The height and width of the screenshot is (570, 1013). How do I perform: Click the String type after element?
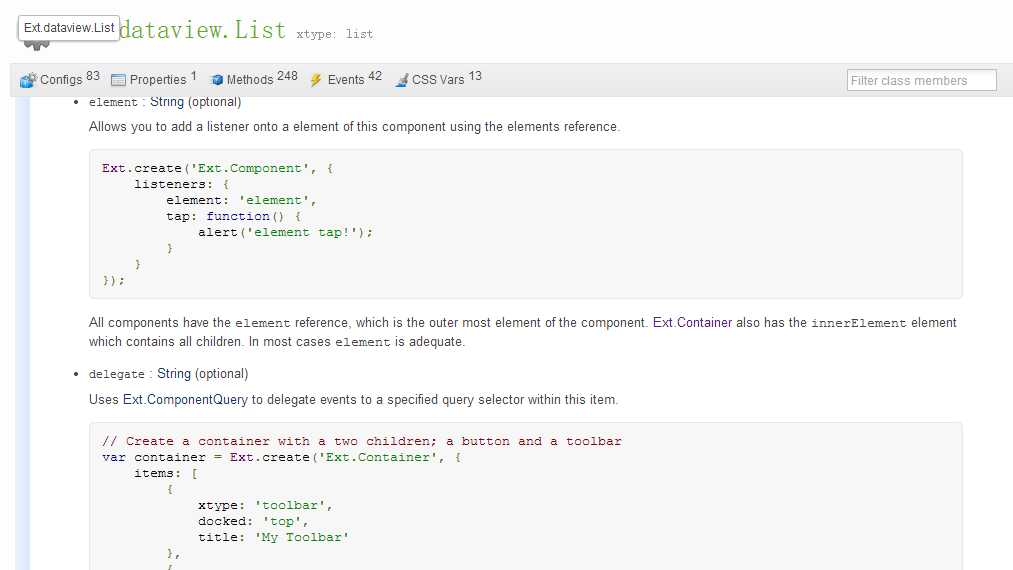[x=167, y=101]
